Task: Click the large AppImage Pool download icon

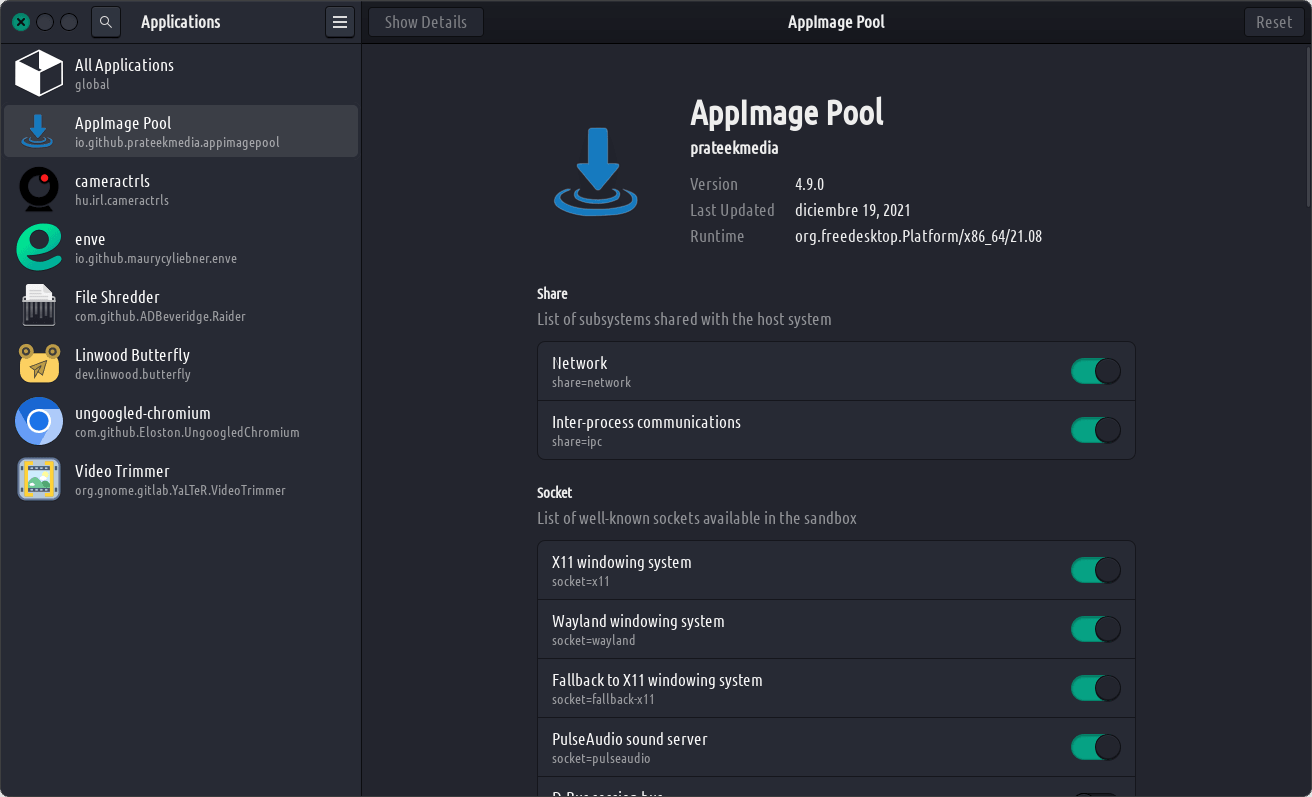Action: coord(597,171)
